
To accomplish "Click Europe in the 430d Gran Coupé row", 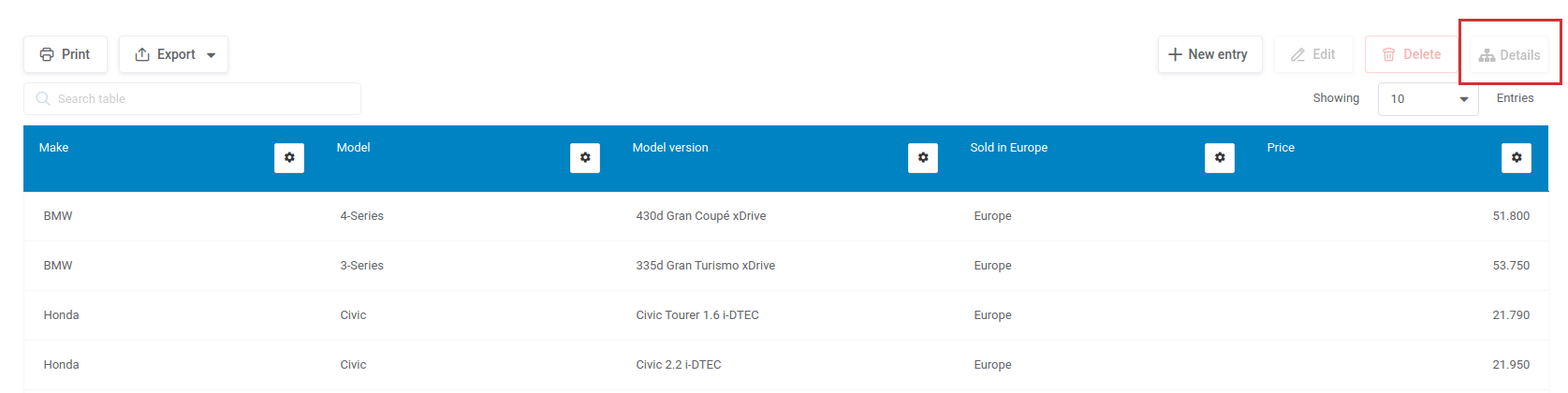I will pyautogui.click(x=992, y=216).
